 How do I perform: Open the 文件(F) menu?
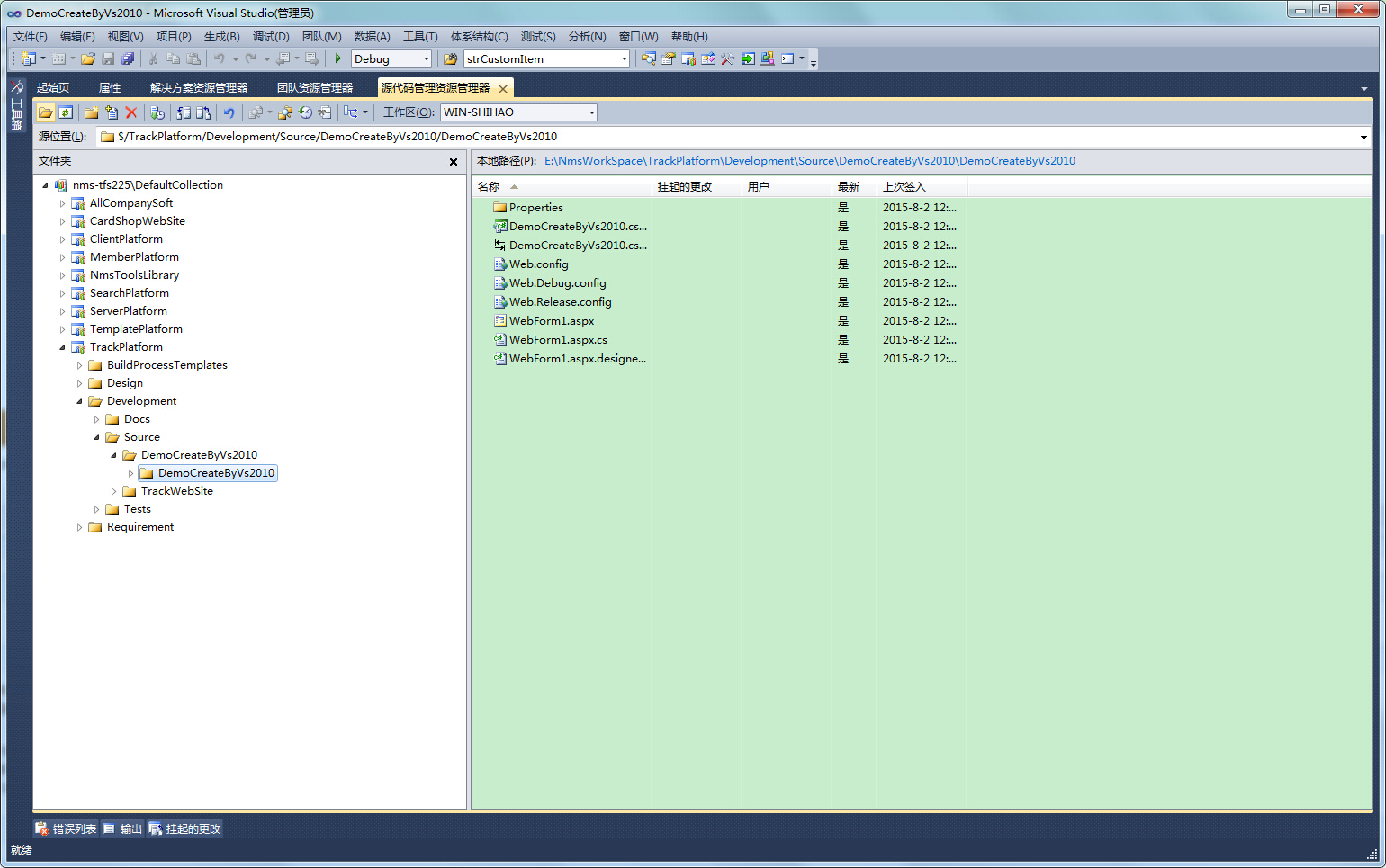tap(30, 36)
